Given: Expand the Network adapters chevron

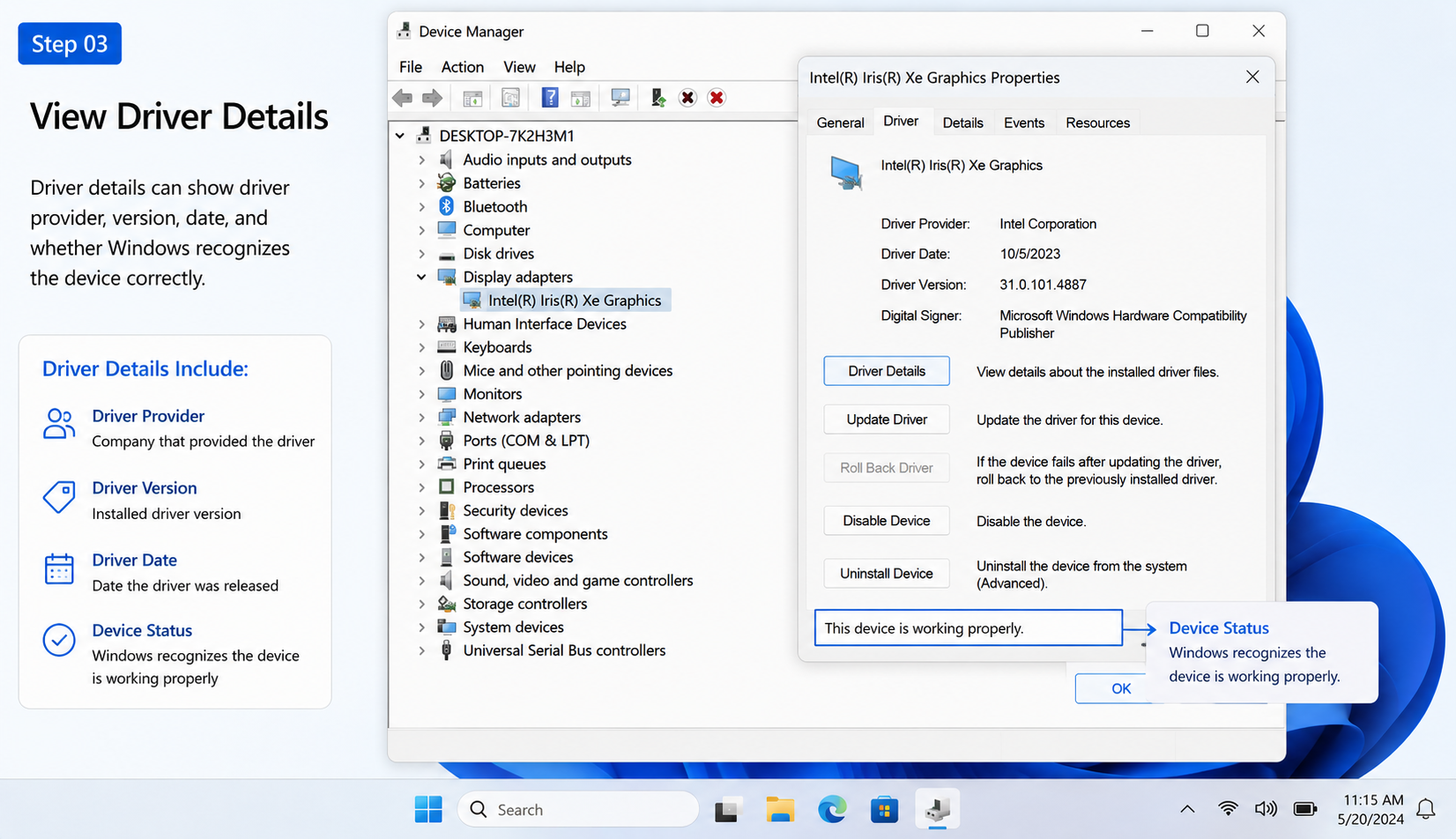Looking at the screenshot, I should pos(421,418).
